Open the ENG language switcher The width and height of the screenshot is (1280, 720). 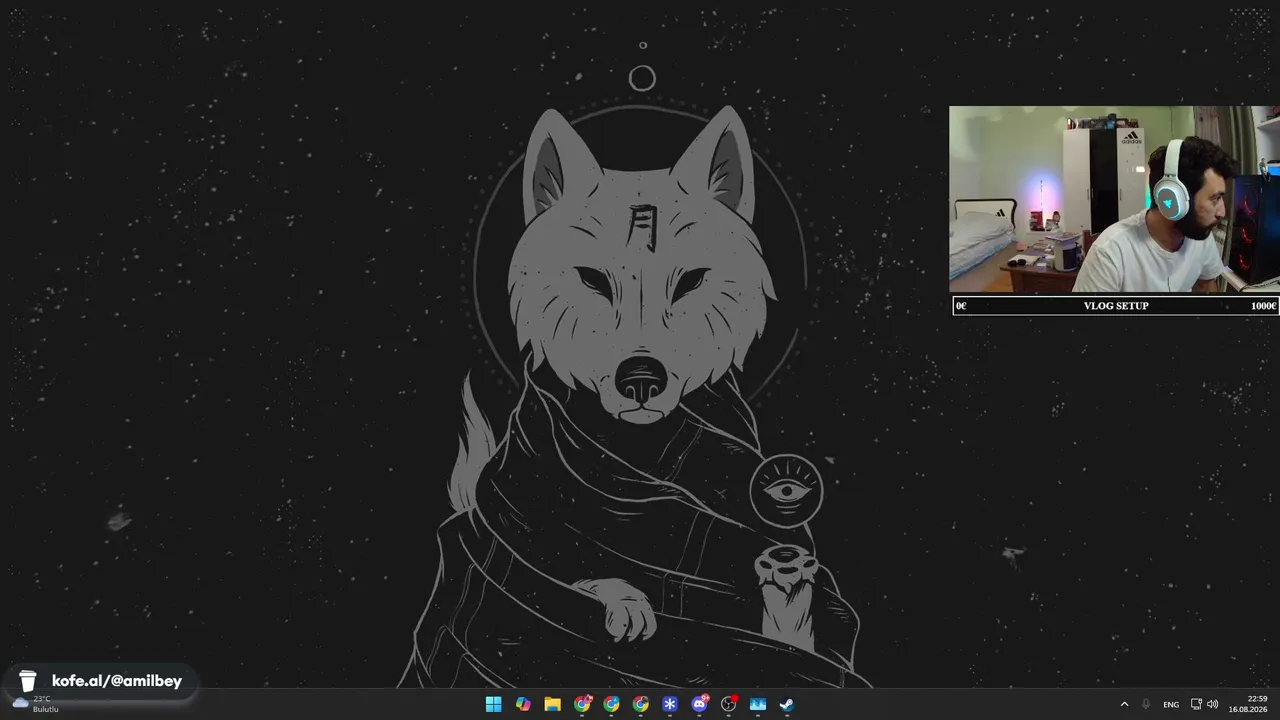coord(1171,704)
